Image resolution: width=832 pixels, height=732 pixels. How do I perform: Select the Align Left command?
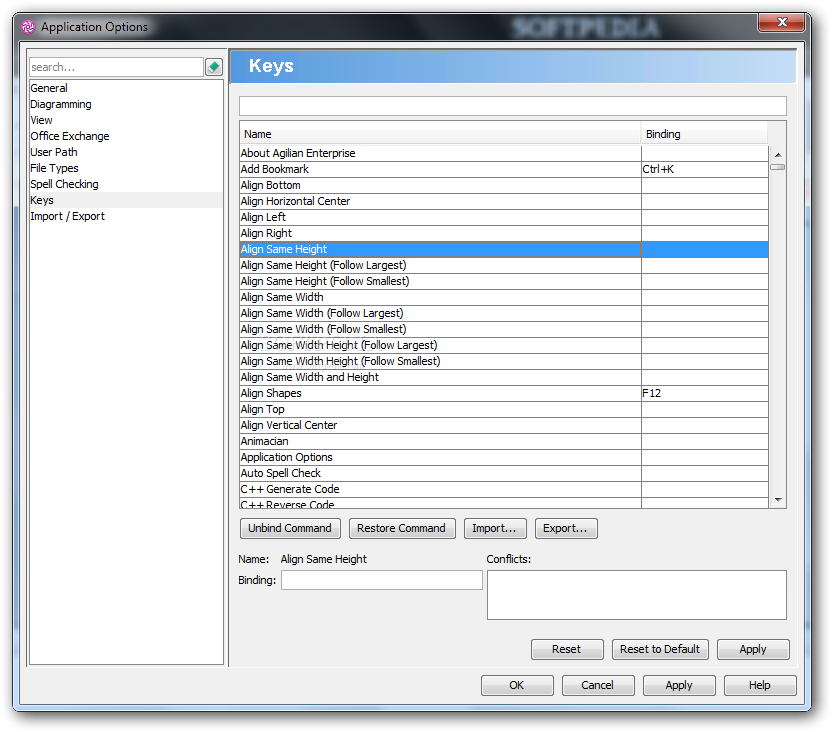pos(504,217)
